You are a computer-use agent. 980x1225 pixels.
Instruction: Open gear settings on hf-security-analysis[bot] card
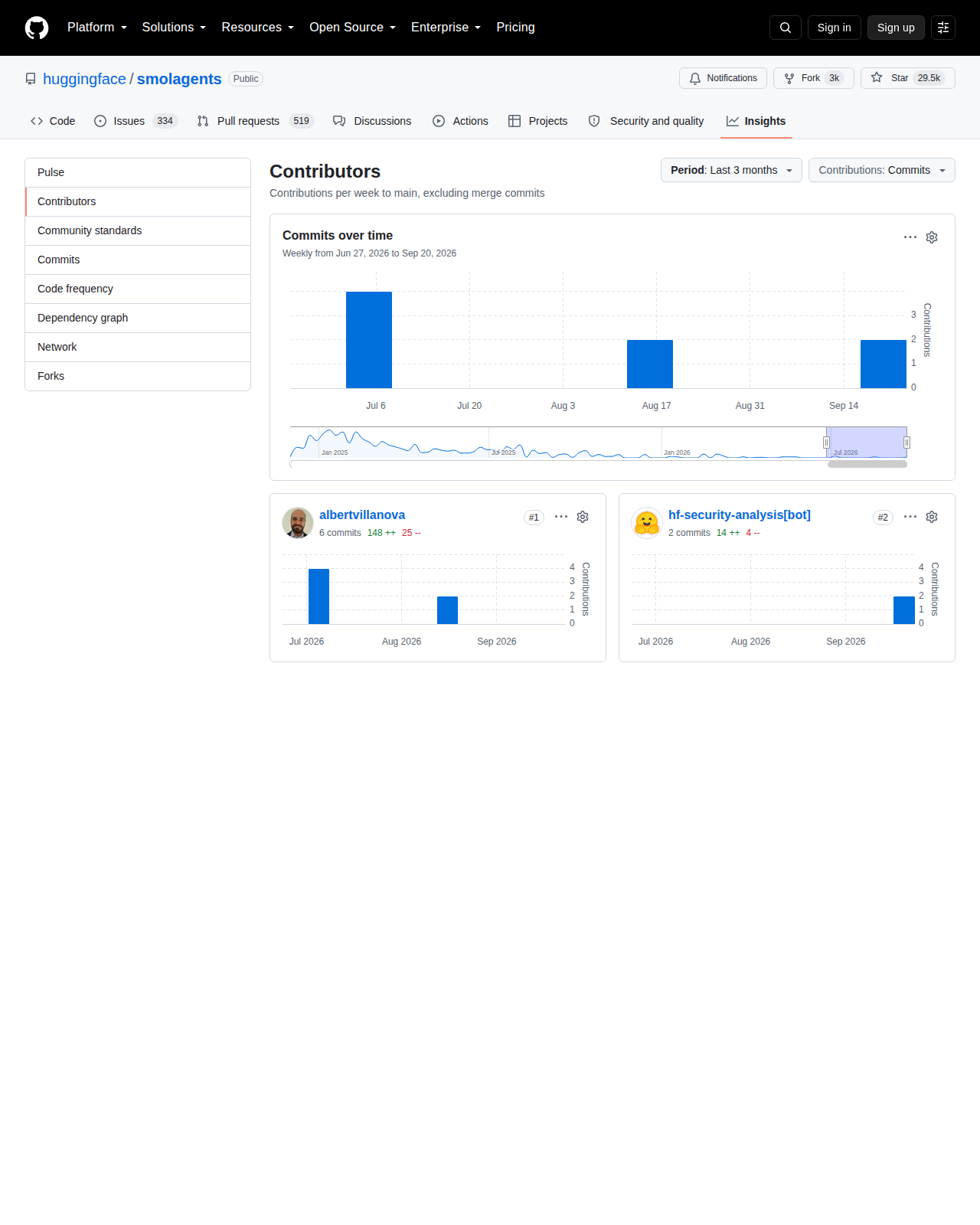coord(932,517)
